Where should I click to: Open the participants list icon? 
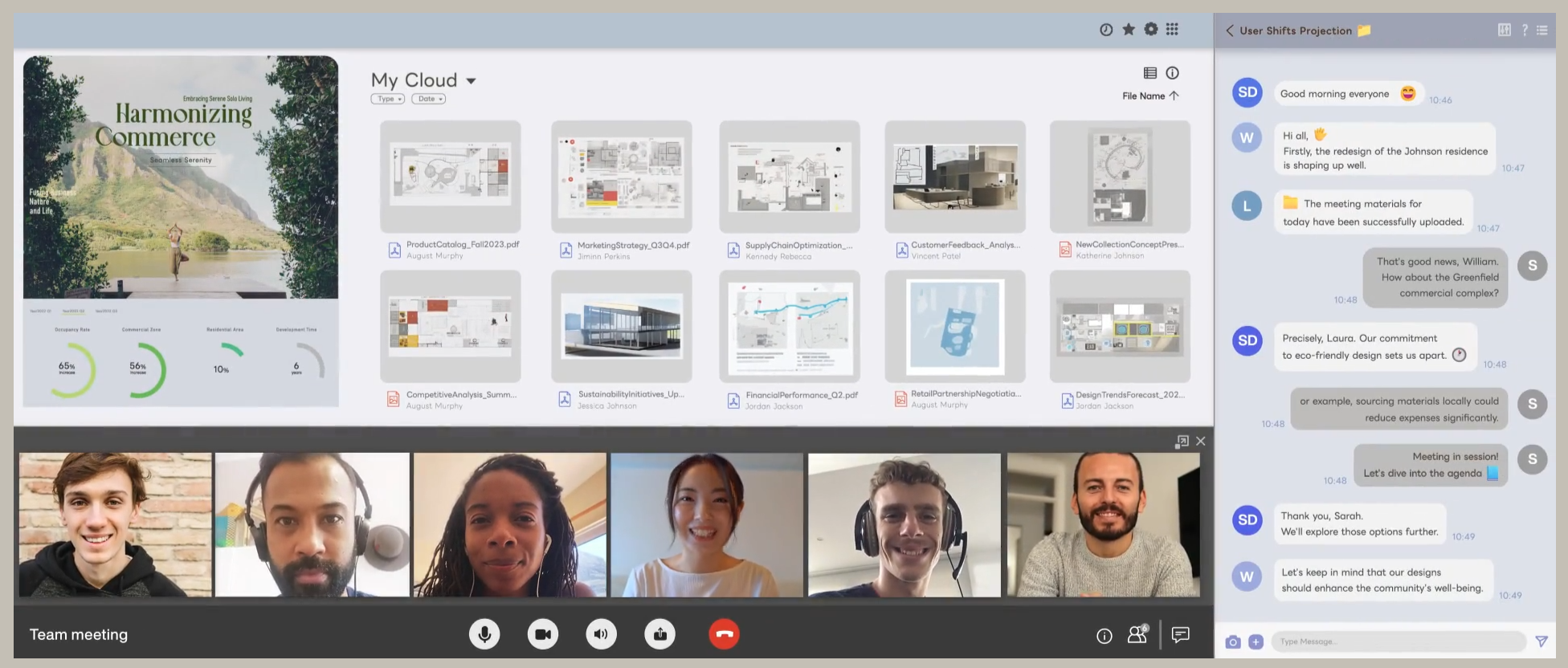tap(1137, 635)
